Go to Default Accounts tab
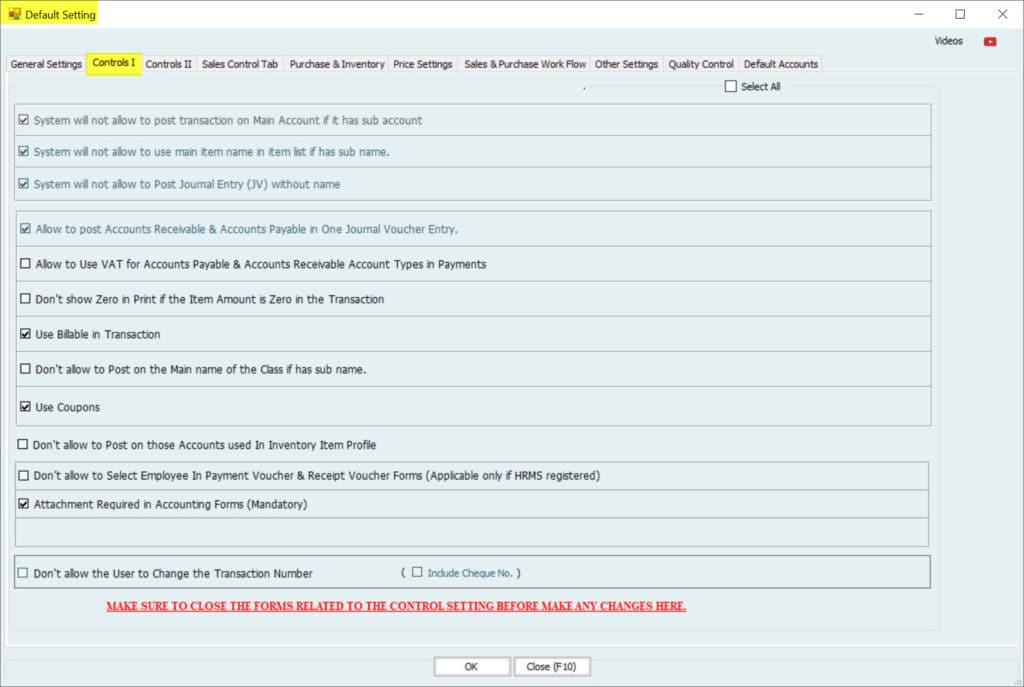Viewport: 1024px width, 687px height. 780,64
